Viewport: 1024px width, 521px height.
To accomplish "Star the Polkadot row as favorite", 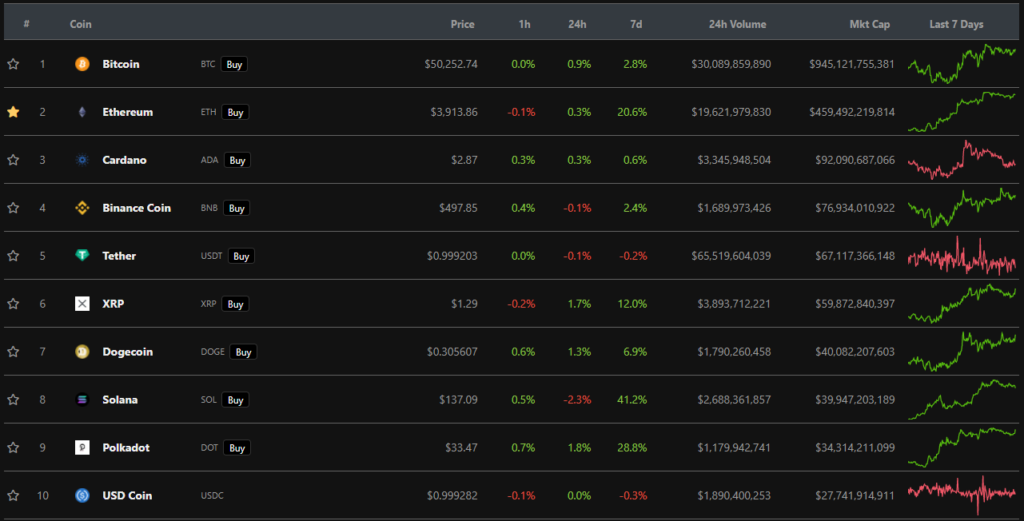I will (x=13, y=448).
